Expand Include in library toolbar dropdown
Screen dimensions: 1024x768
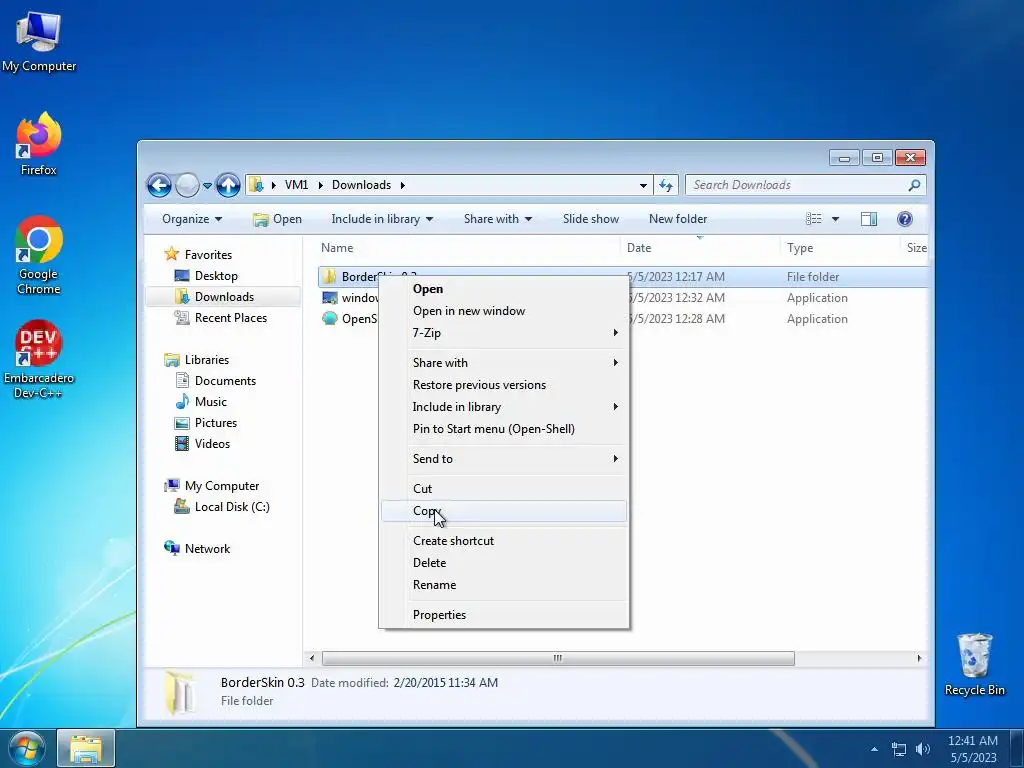point(382,219)
